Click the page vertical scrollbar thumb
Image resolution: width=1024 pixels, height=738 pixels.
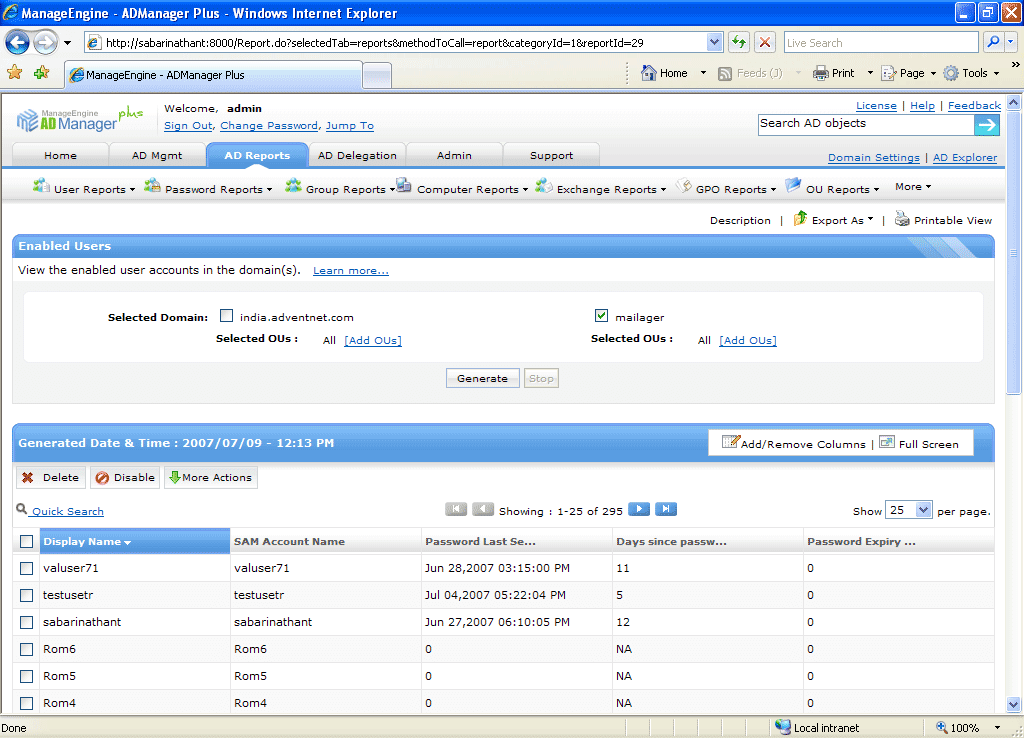coord(1013,253)
